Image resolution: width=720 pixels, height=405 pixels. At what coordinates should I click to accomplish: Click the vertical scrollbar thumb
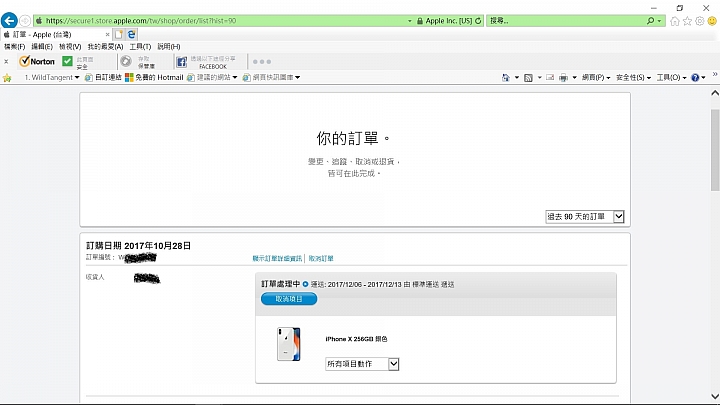tap(715, 150)
